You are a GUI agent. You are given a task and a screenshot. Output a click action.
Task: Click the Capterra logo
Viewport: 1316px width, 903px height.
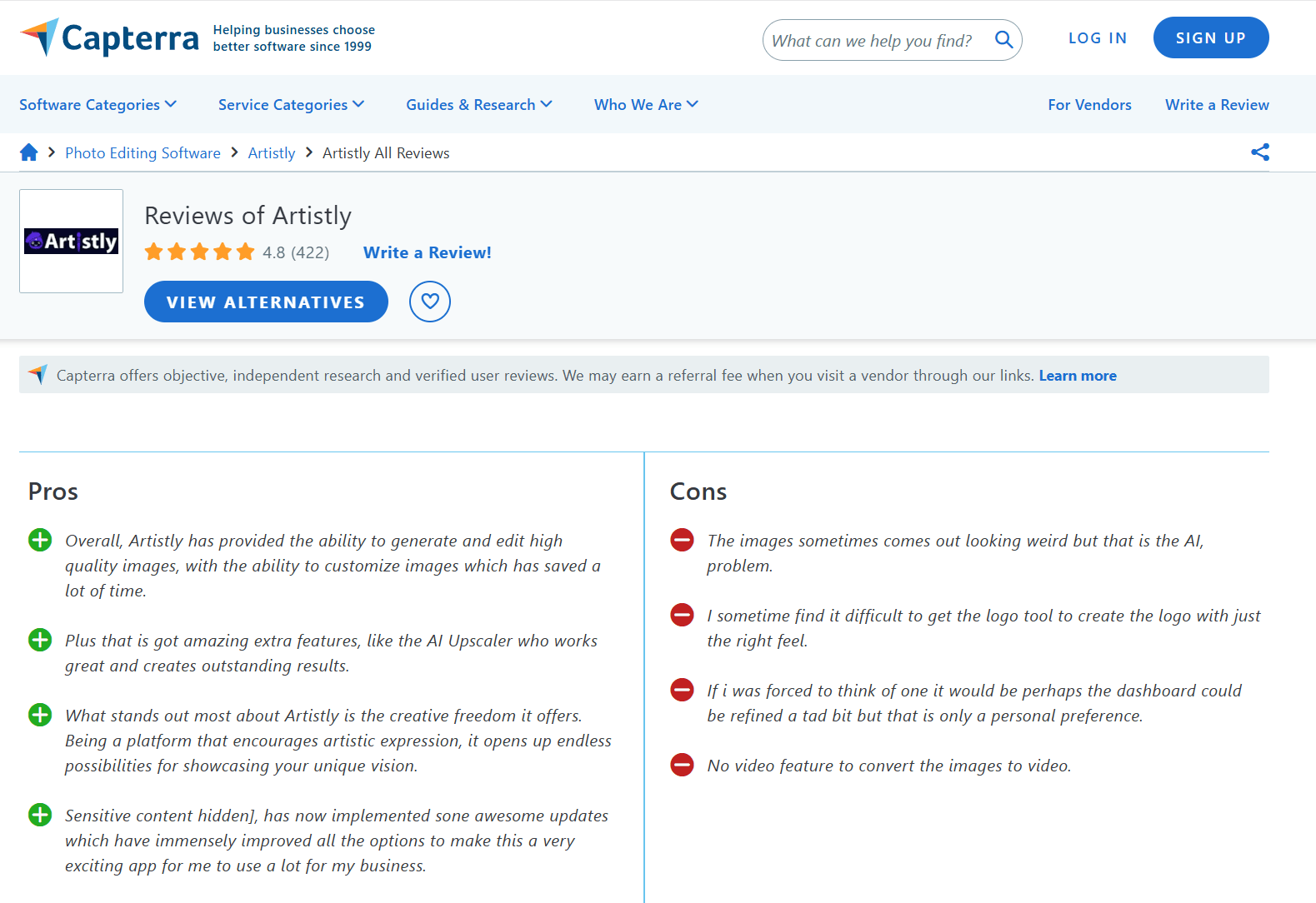(109, 37)
